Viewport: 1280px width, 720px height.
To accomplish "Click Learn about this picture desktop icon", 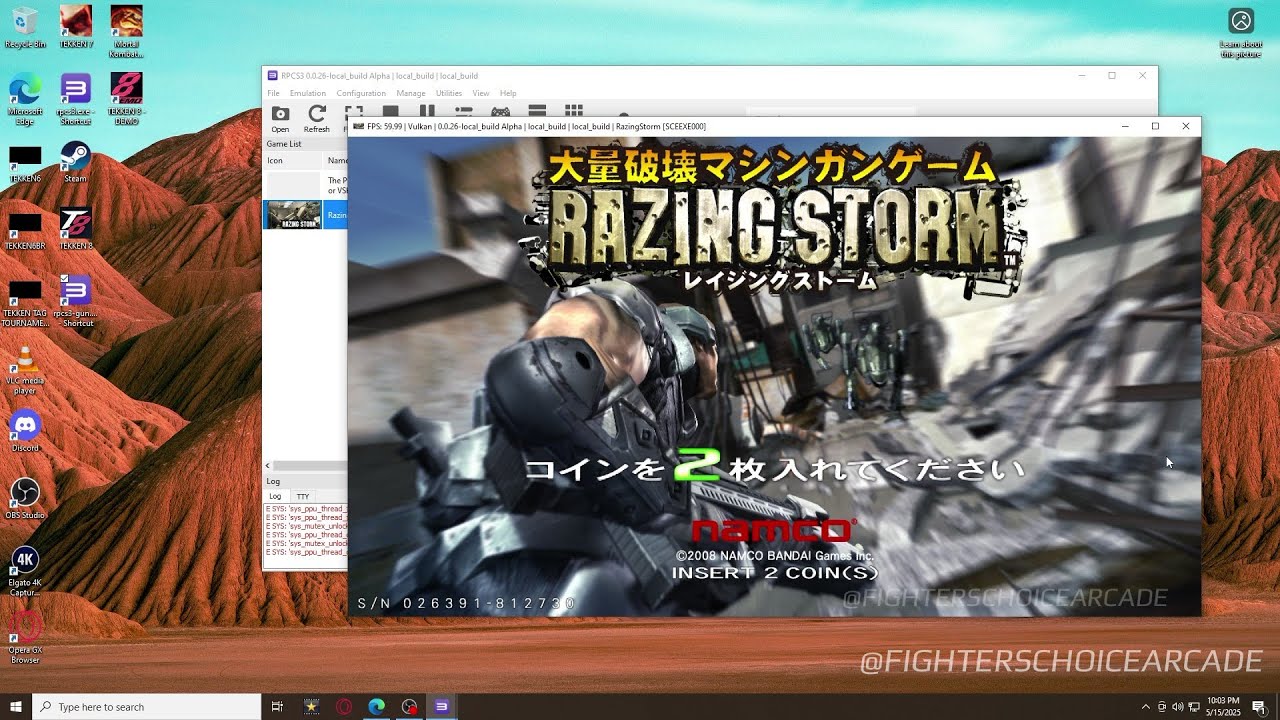I will click(x=1241, y=33).
